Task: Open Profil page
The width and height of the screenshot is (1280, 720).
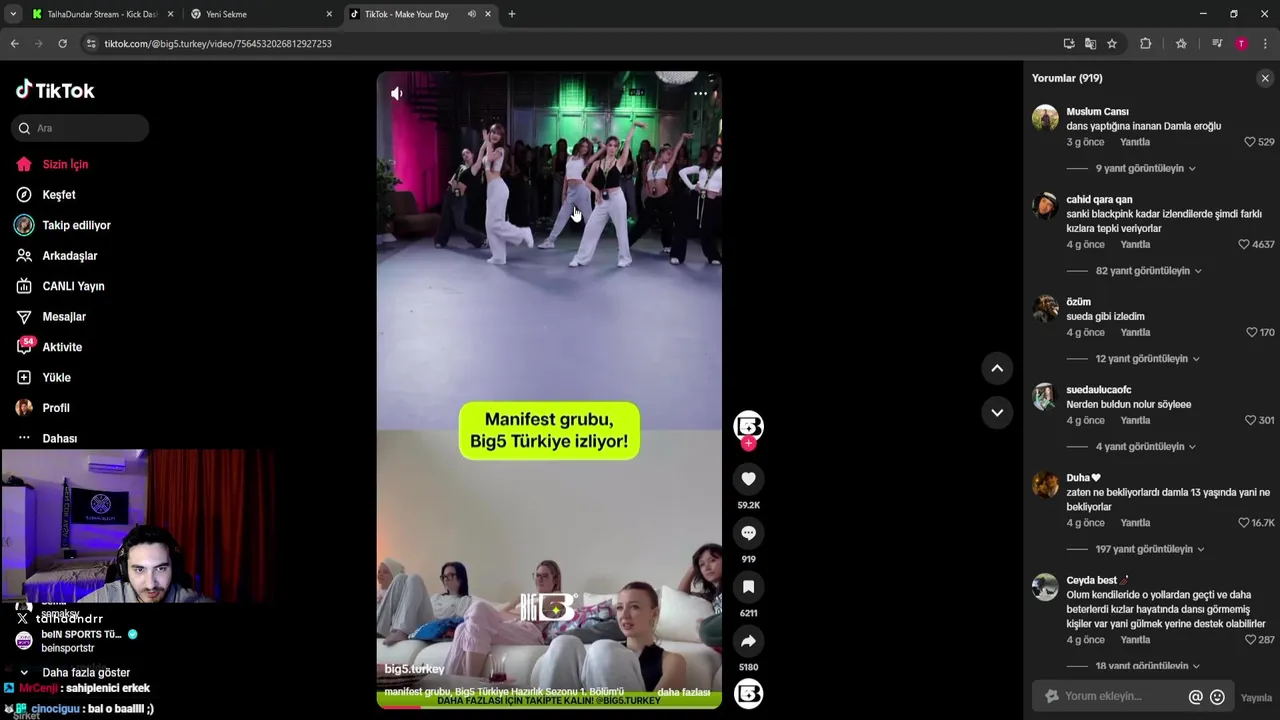Action: 56,408
